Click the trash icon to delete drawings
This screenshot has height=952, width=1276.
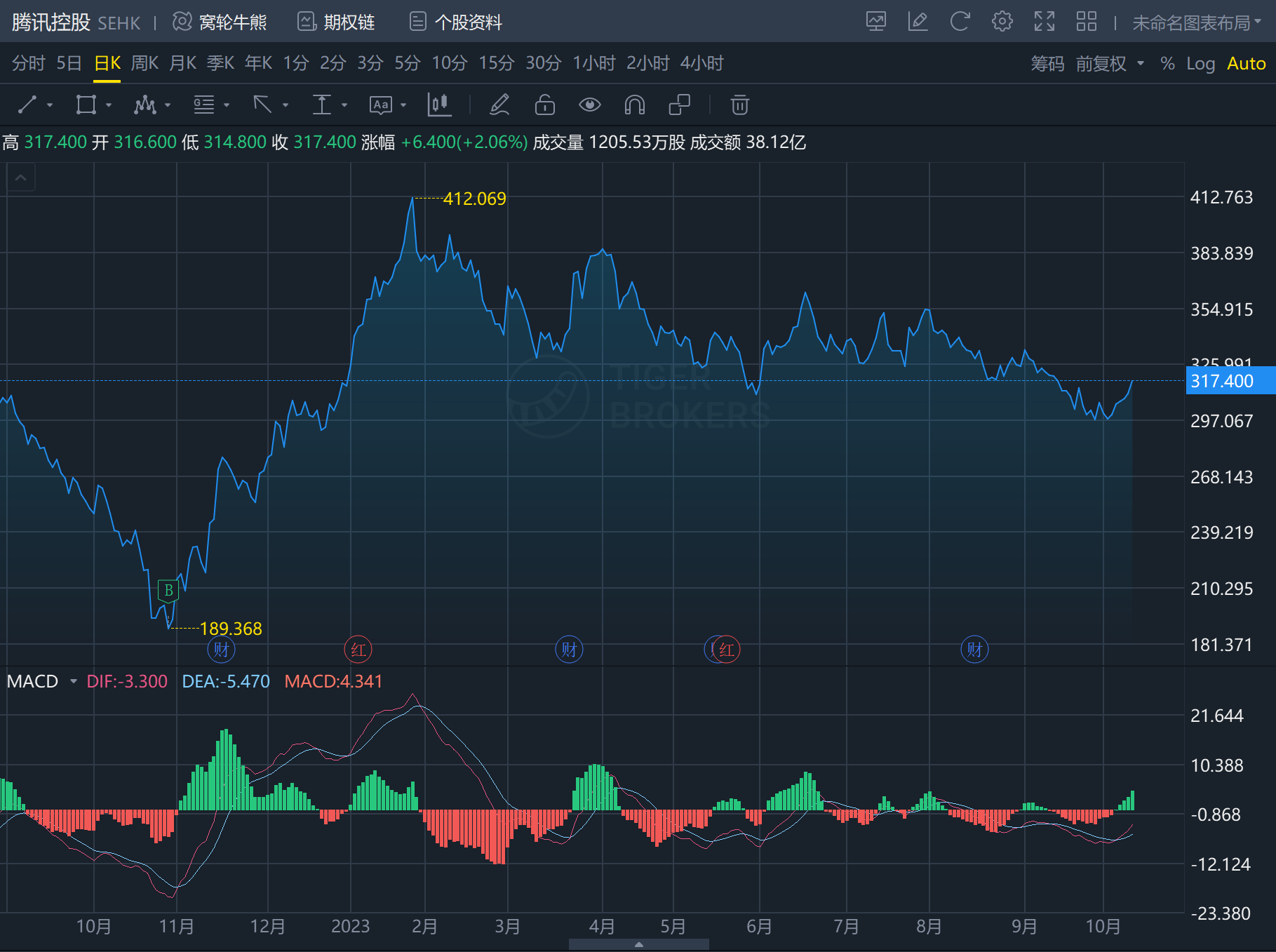[739, 105]
